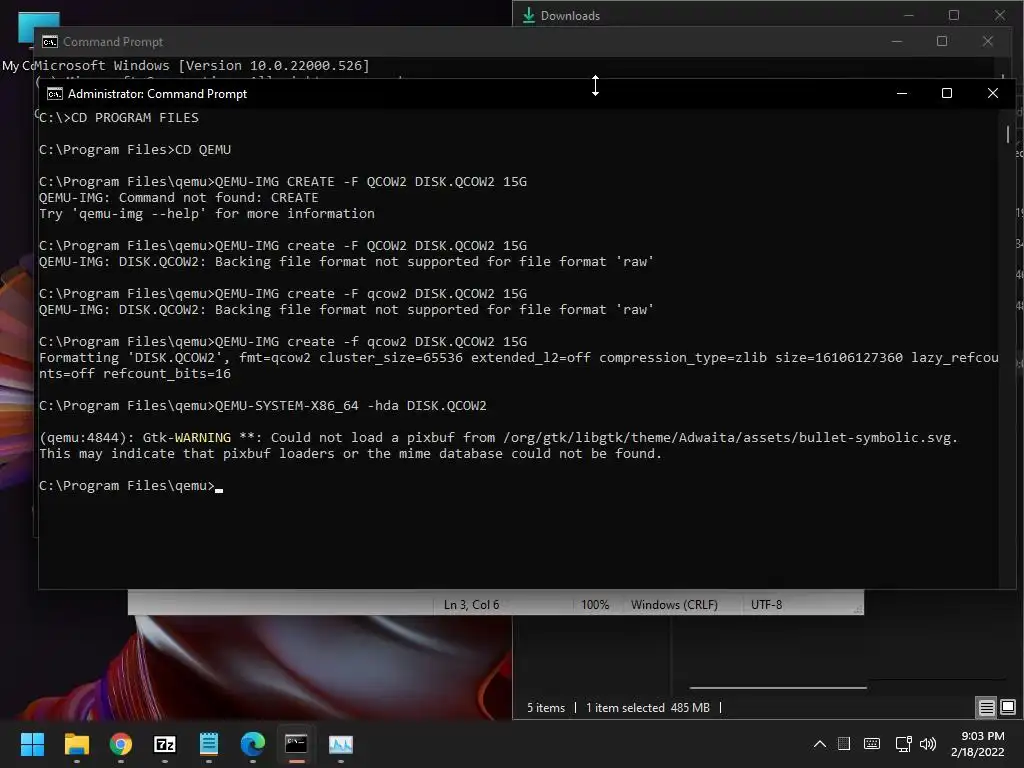Click Notepad's 100% zoom status
This screenshot has width=1024, height=768.
pos(594,605)
